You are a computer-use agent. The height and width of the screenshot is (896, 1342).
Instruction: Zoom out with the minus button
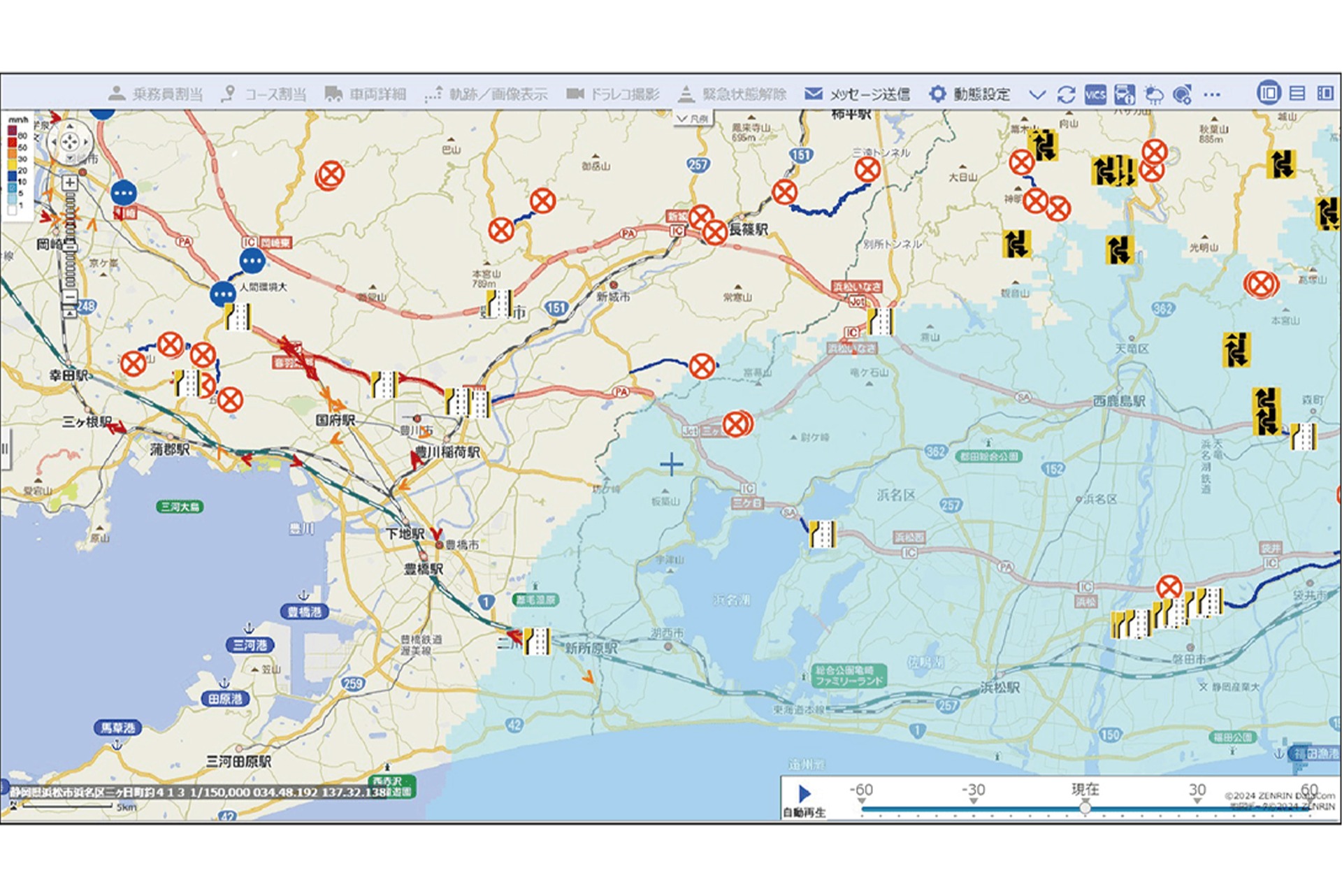[x=70, y=296]
